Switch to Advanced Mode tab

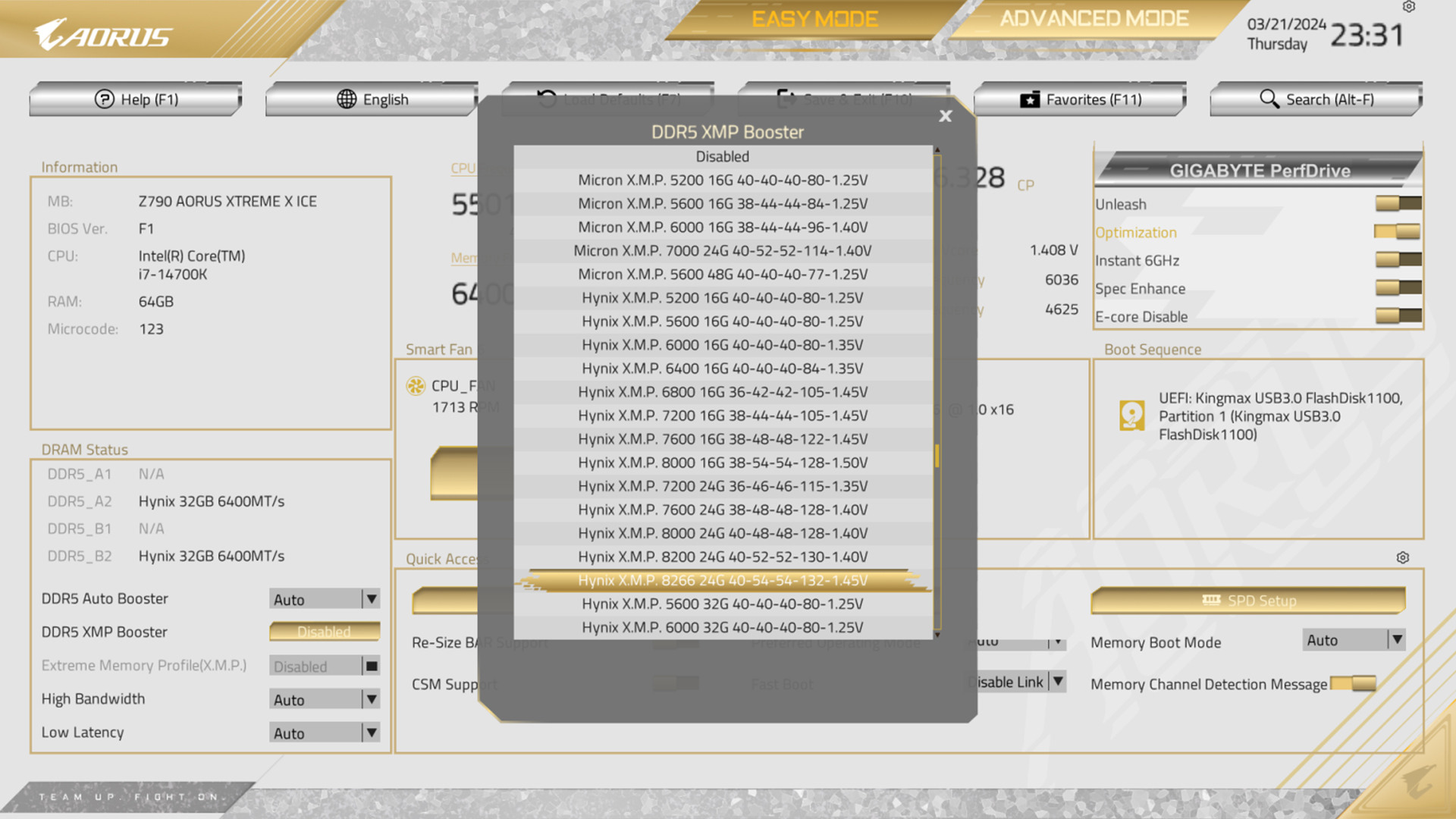tap(1094, 19)
